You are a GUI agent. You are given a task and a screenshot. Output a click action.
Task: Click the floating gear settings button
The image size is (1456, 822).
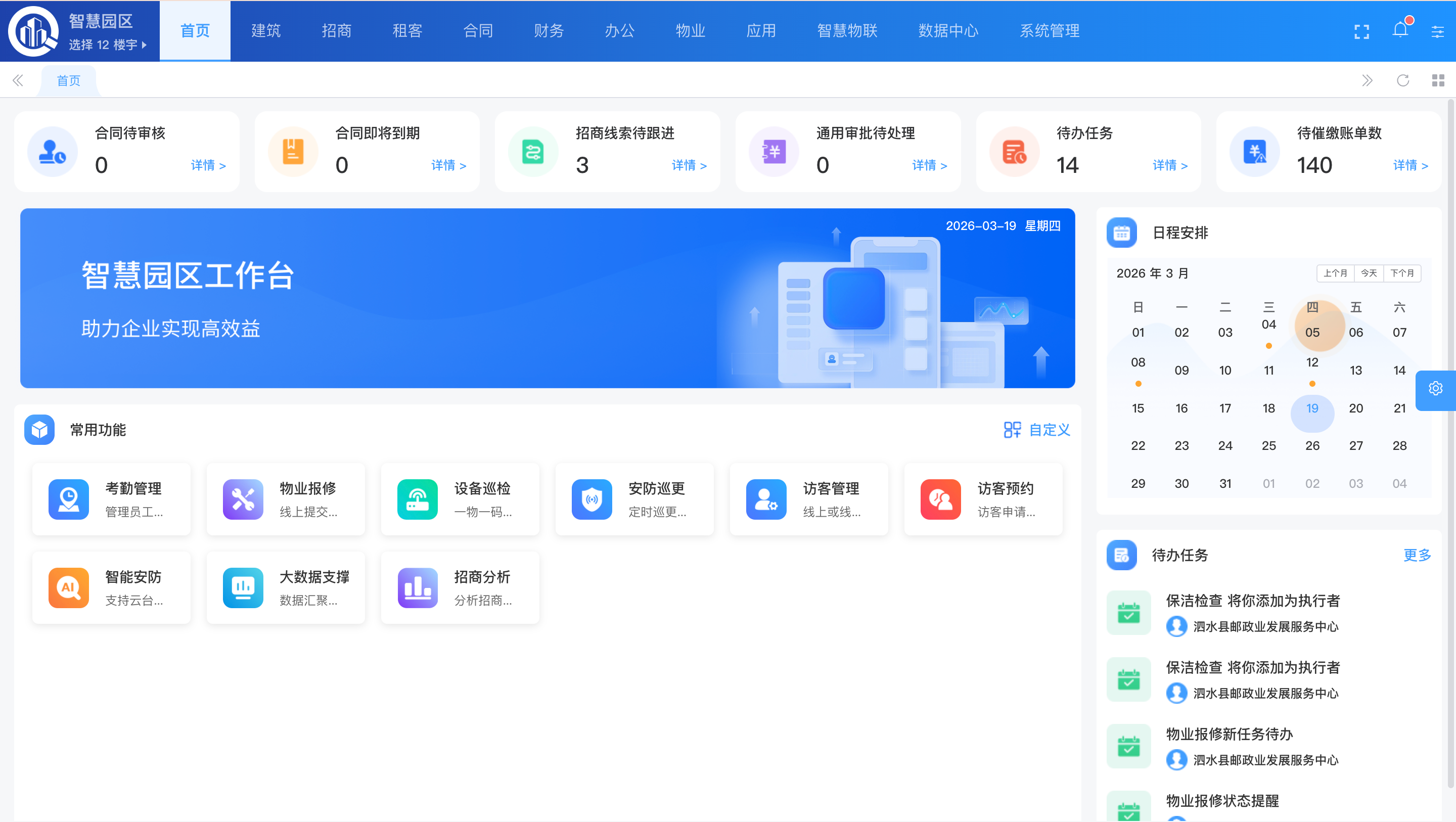point(1435,388)
